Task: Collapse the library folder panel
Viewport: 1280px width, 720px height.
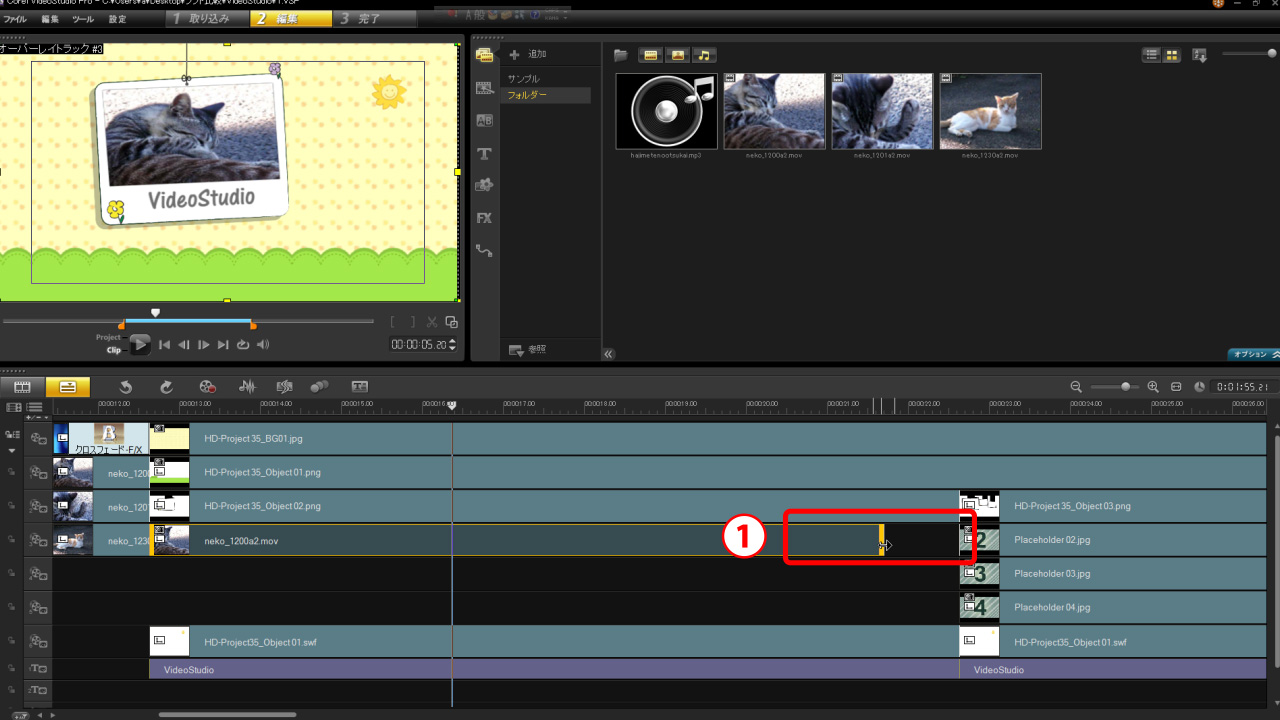Action: coord(608,353)
